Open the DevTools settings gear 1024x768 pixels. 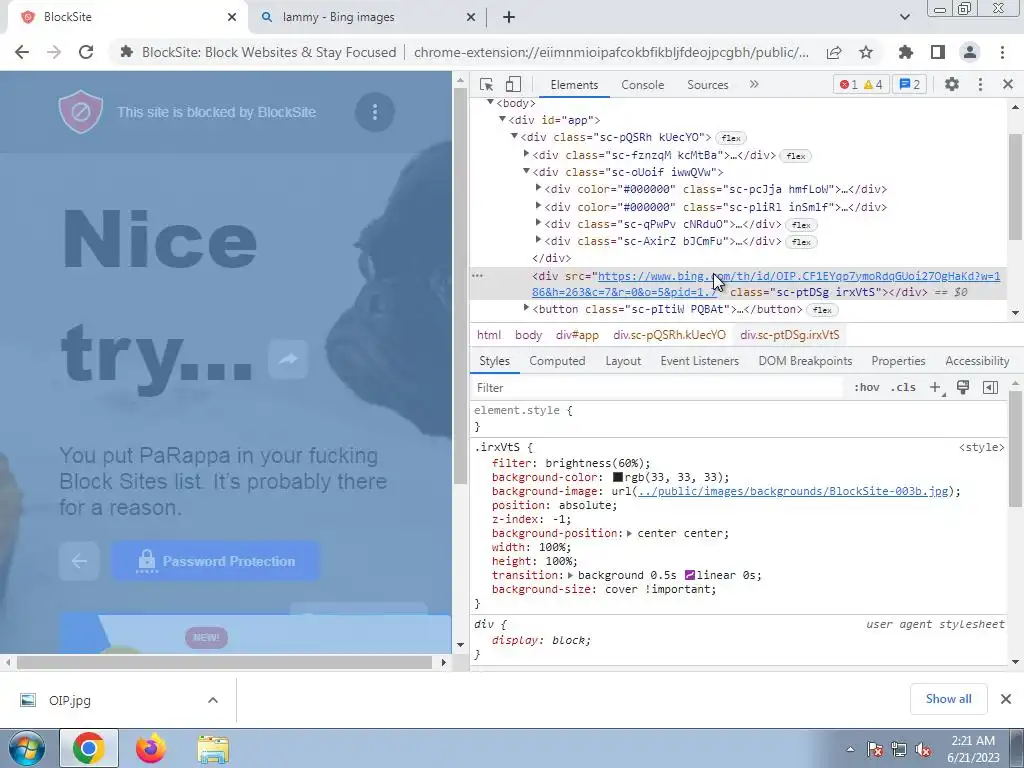point(952,84)
